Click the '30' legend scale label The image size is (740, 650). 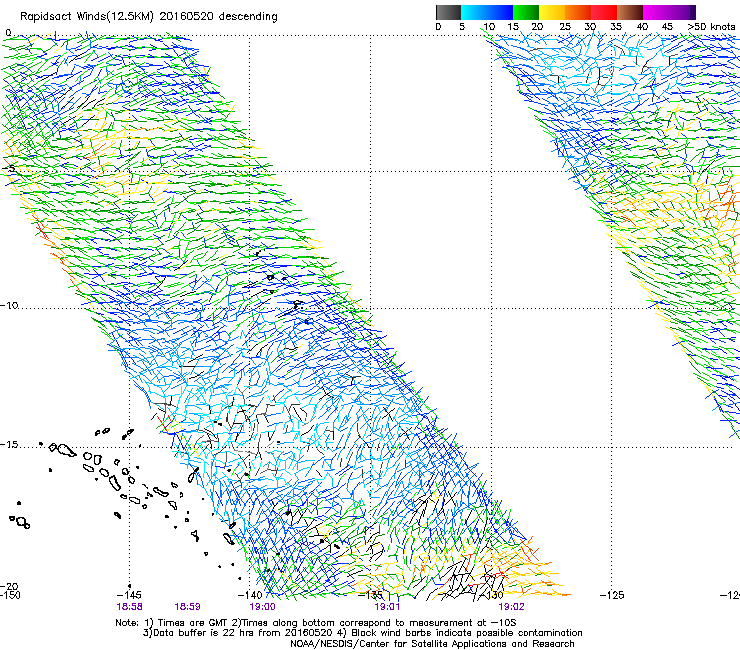coord(590,26)
